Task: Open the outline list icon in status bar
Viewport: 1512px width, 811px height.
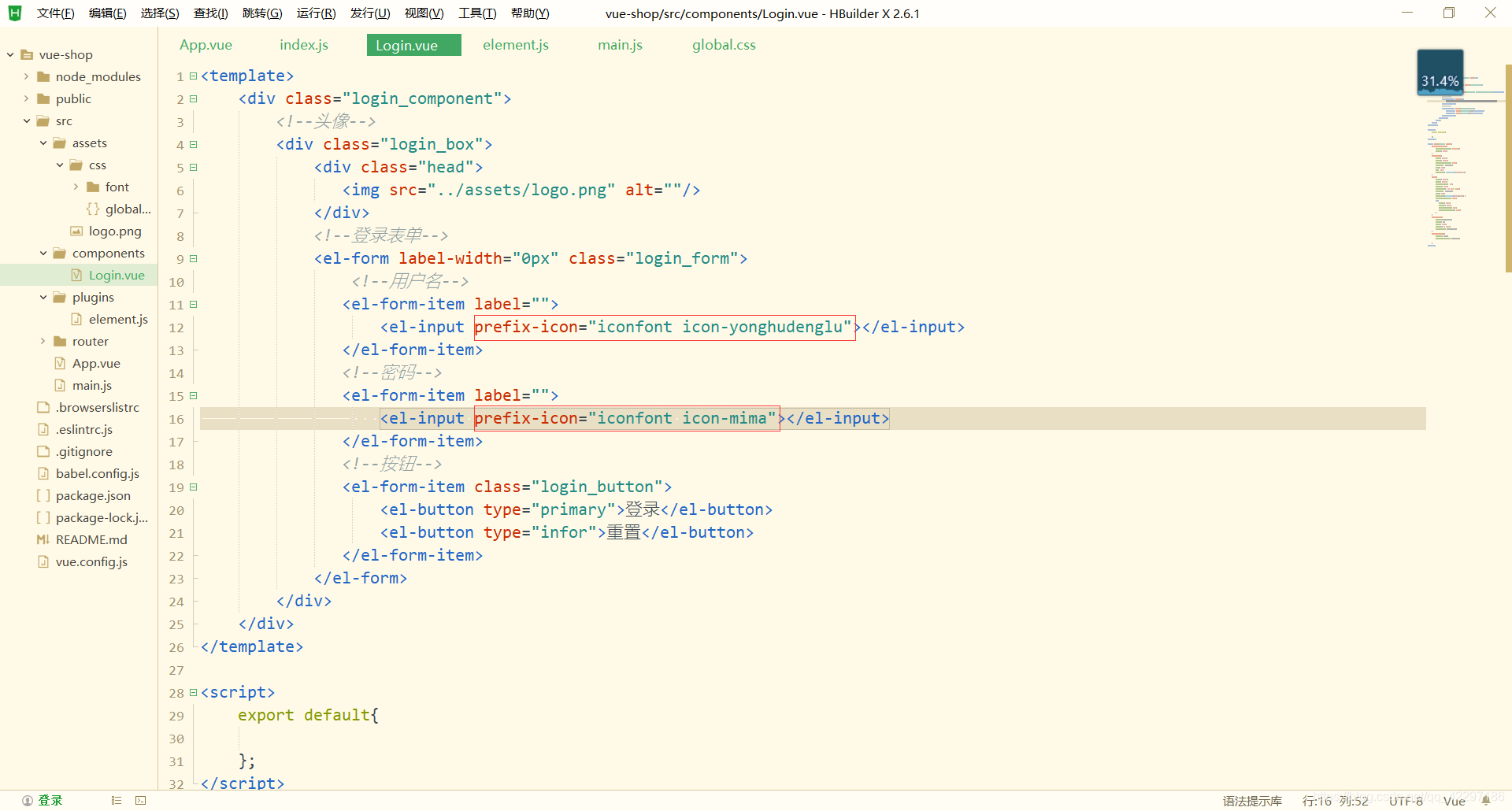Action: [x=117, y=801]
